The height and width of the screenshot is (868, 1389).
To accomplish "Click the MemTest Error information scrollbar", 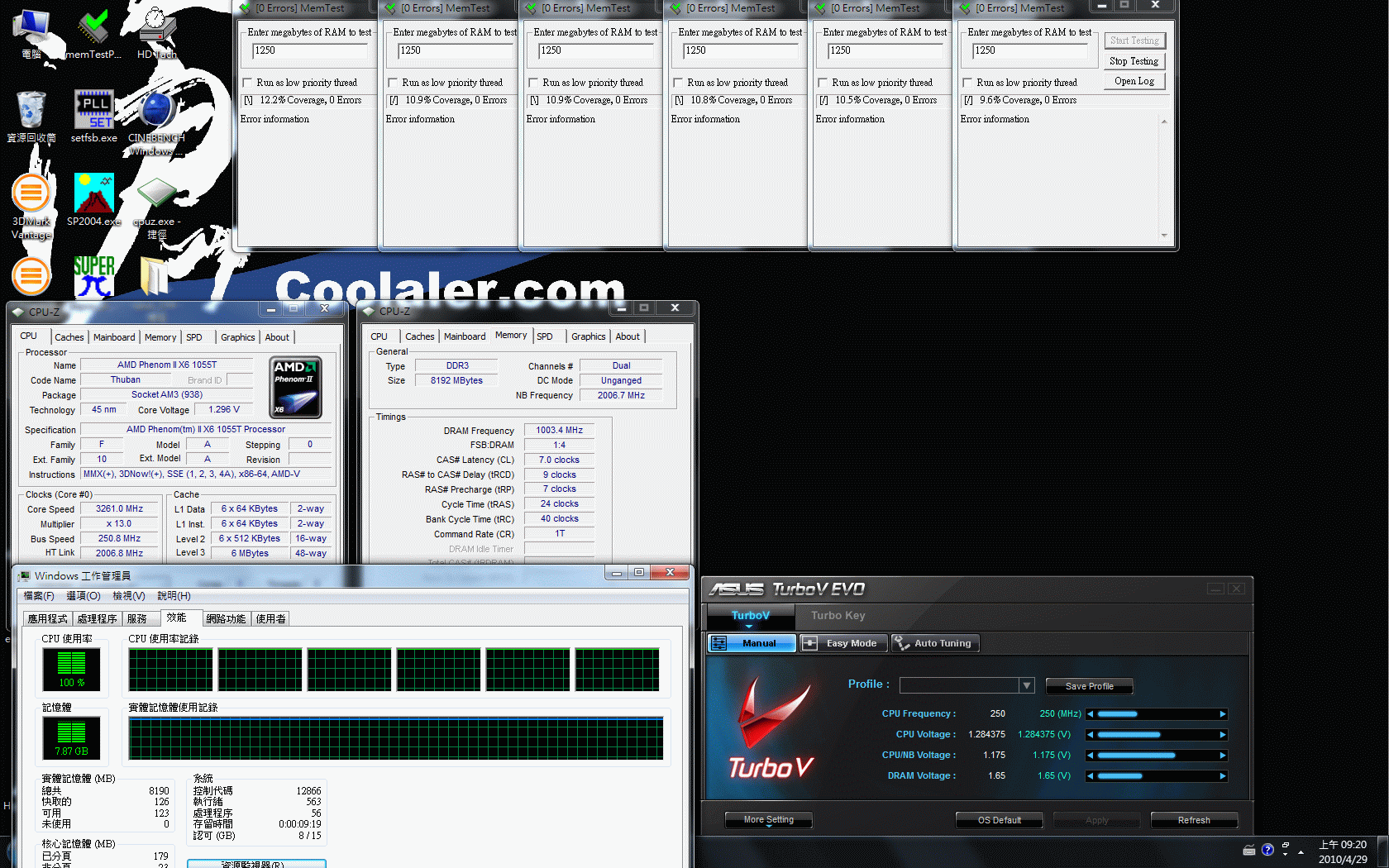I will coord(1164,178).
